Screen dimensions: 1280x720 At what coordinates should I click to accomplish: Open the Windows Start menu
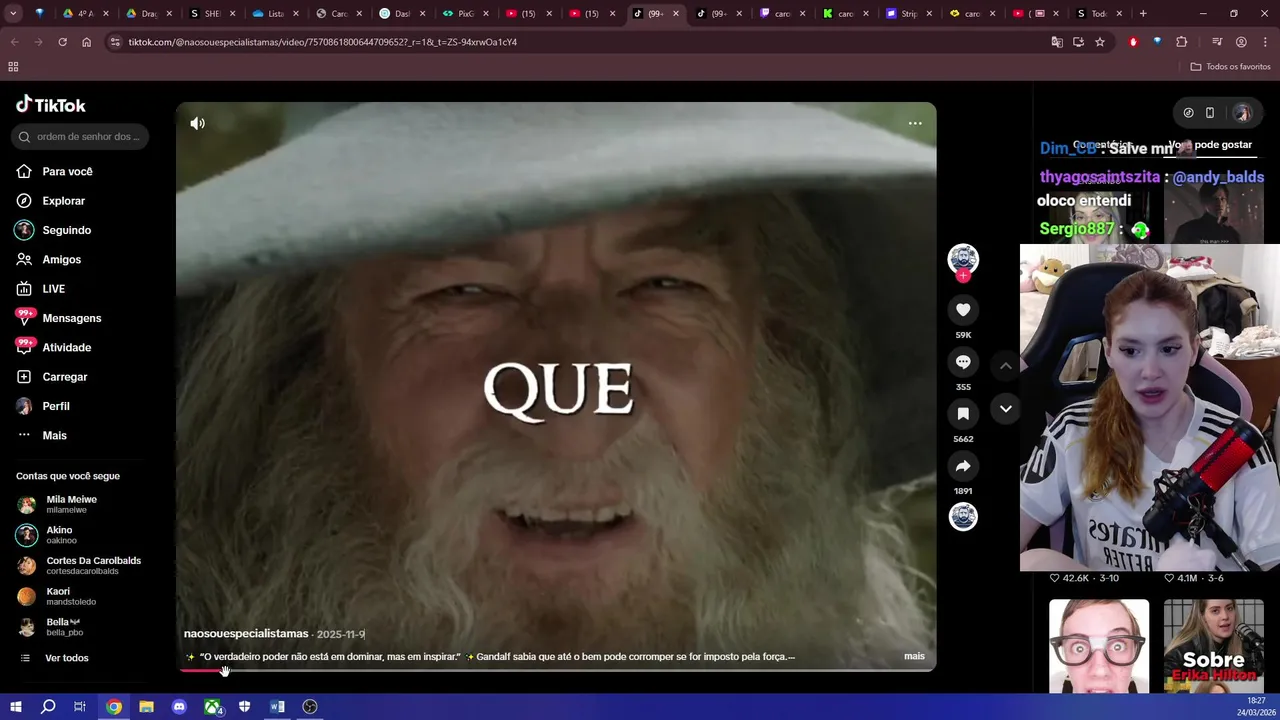[x=16, y=707]
